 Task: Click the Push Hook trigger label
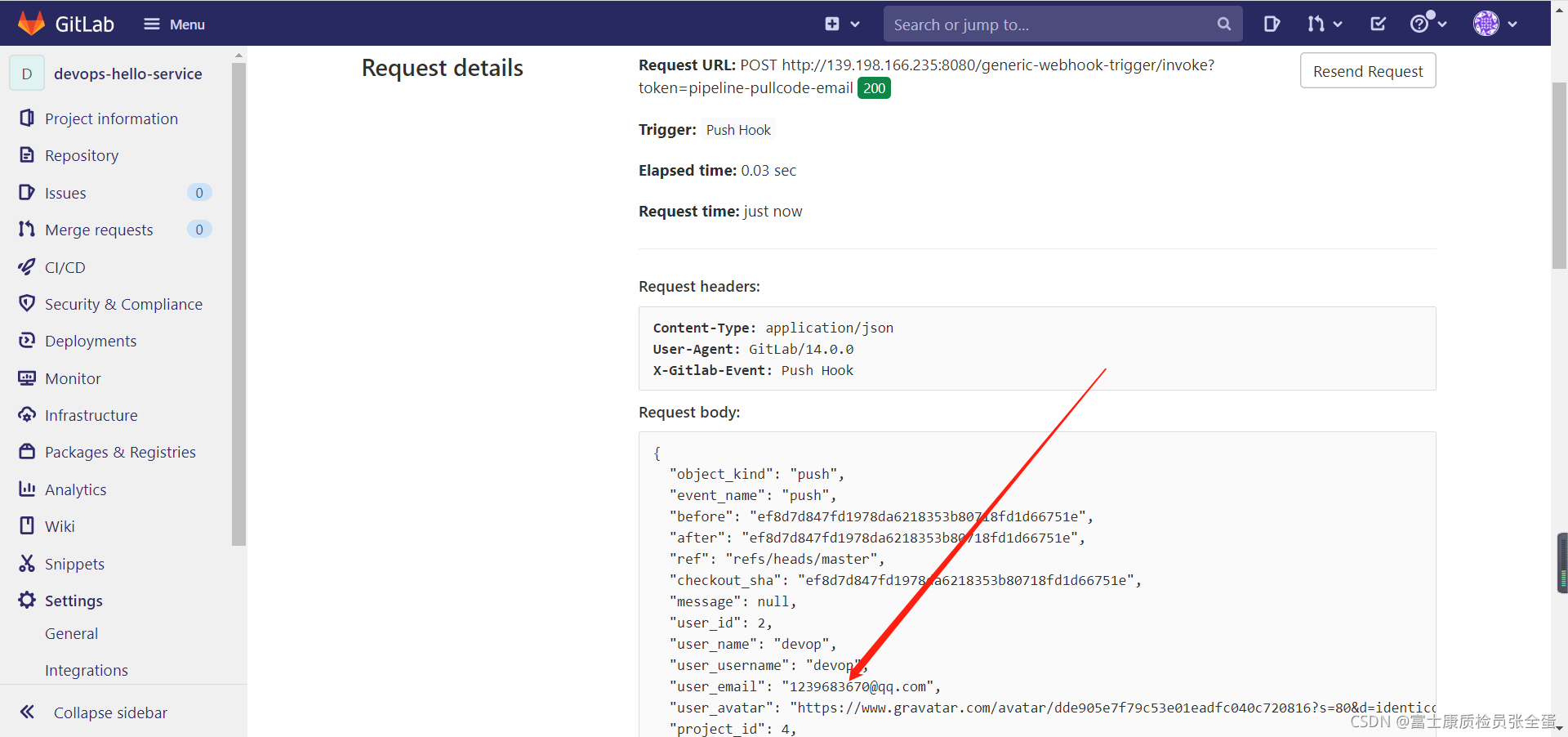coord(738,130)
